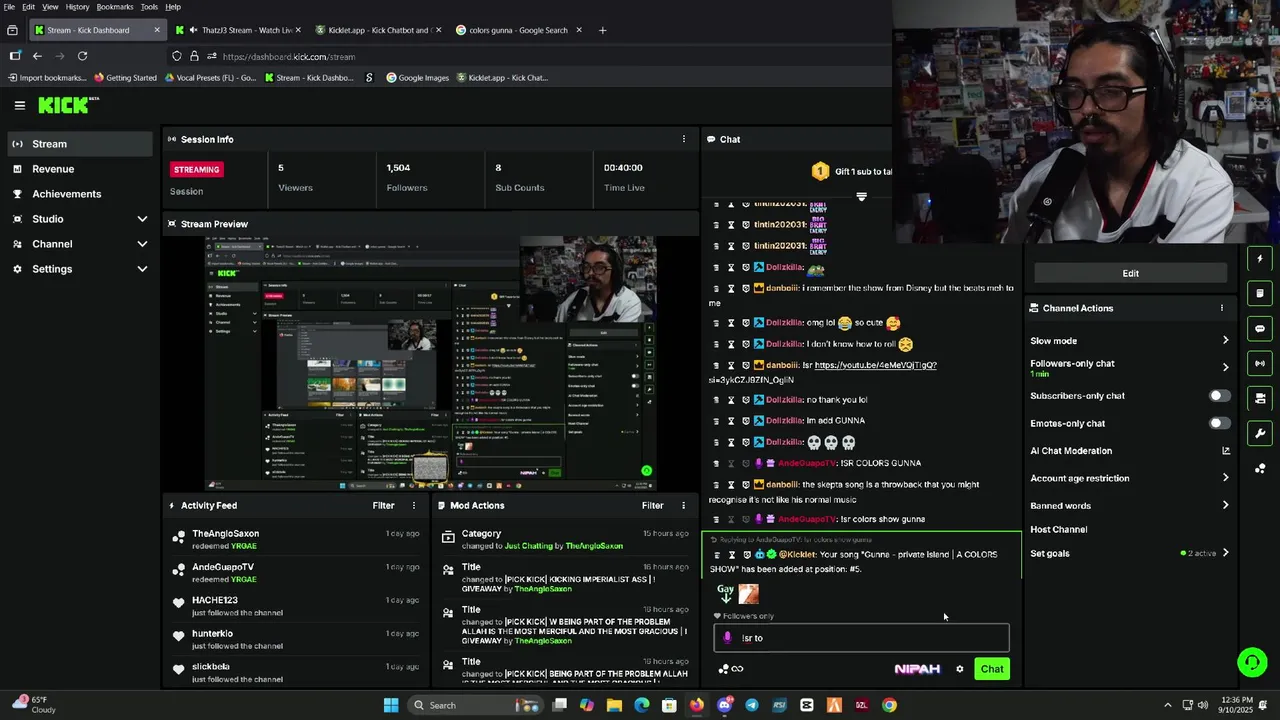This screenshot has height=720, width=1280.
Task: Expand Set goals options
Action: (1225, 553)
